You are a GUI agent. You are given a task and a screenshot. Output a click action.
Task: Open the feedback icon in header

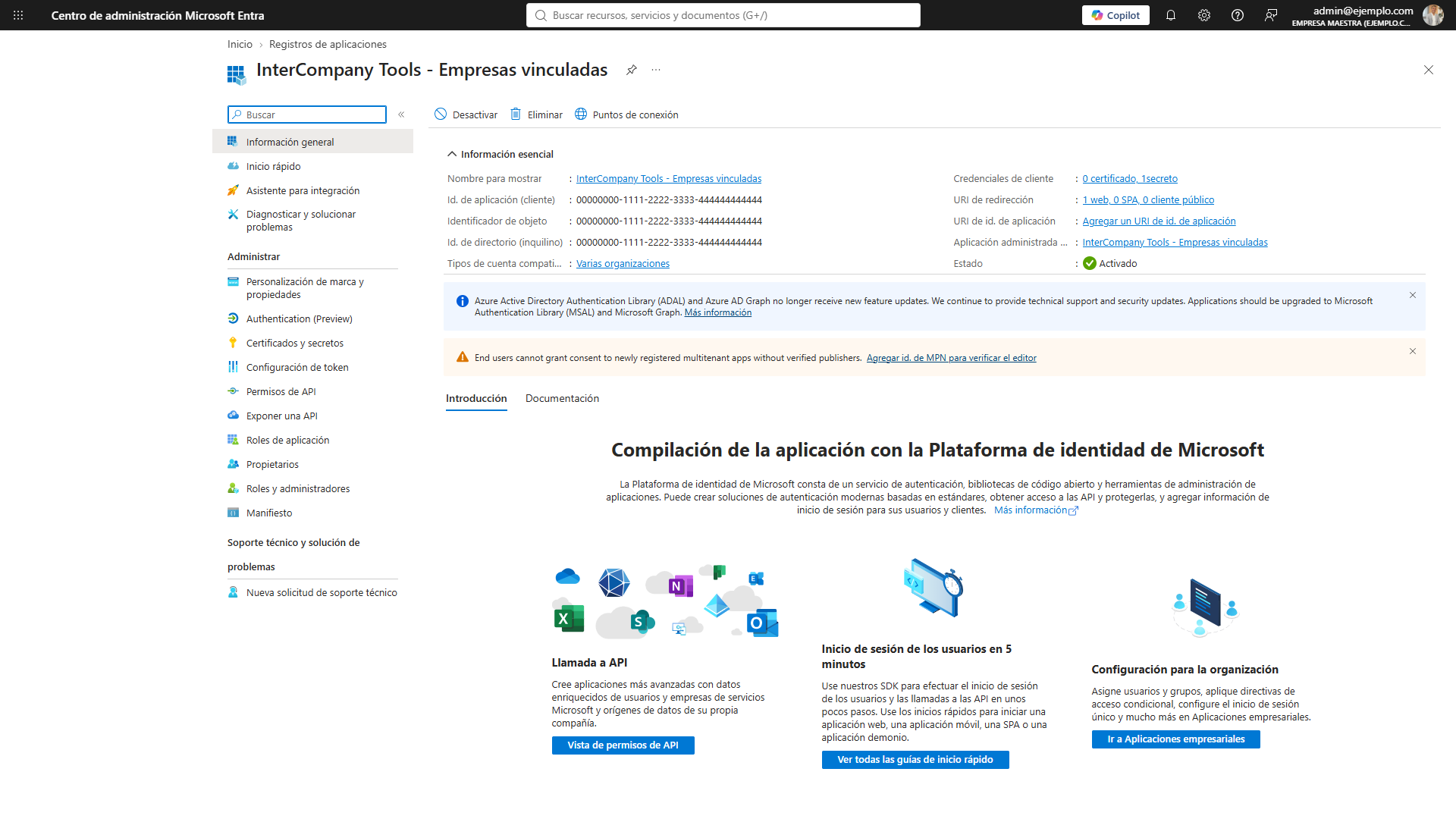(1271, 15)
